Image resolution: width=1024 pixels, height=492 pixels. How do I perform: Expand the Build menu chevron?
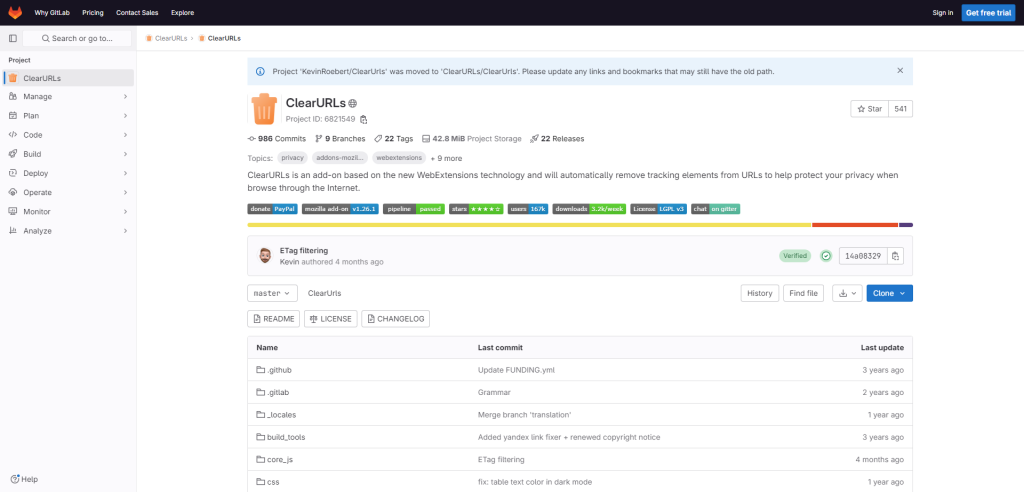click(125, 154)
